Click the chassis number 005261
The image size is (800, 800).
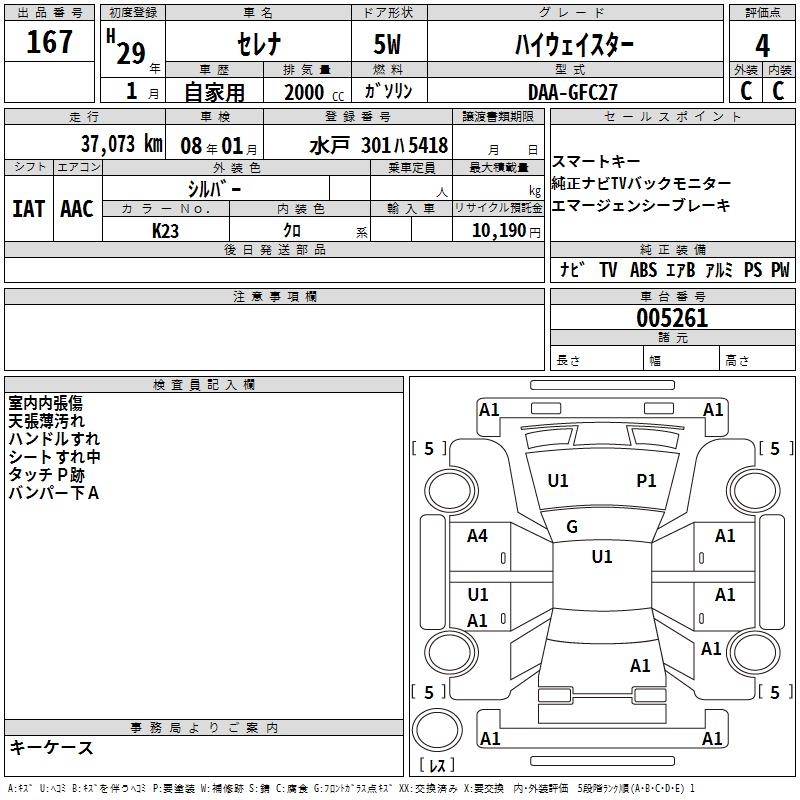[x=672, y=318]
